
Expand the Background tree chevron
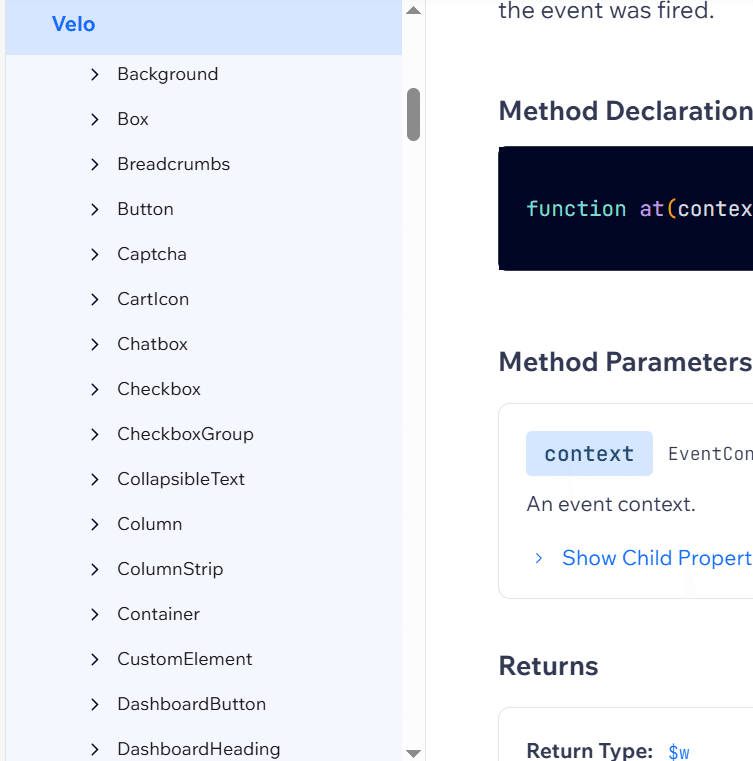[x=95, y=75]
